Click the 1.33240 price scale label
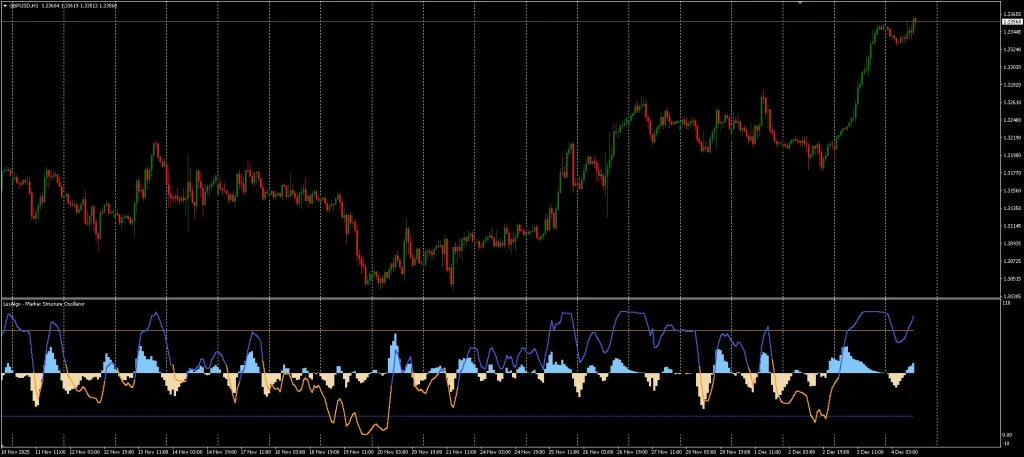1024x457 pixels. tap(1012, 49)
